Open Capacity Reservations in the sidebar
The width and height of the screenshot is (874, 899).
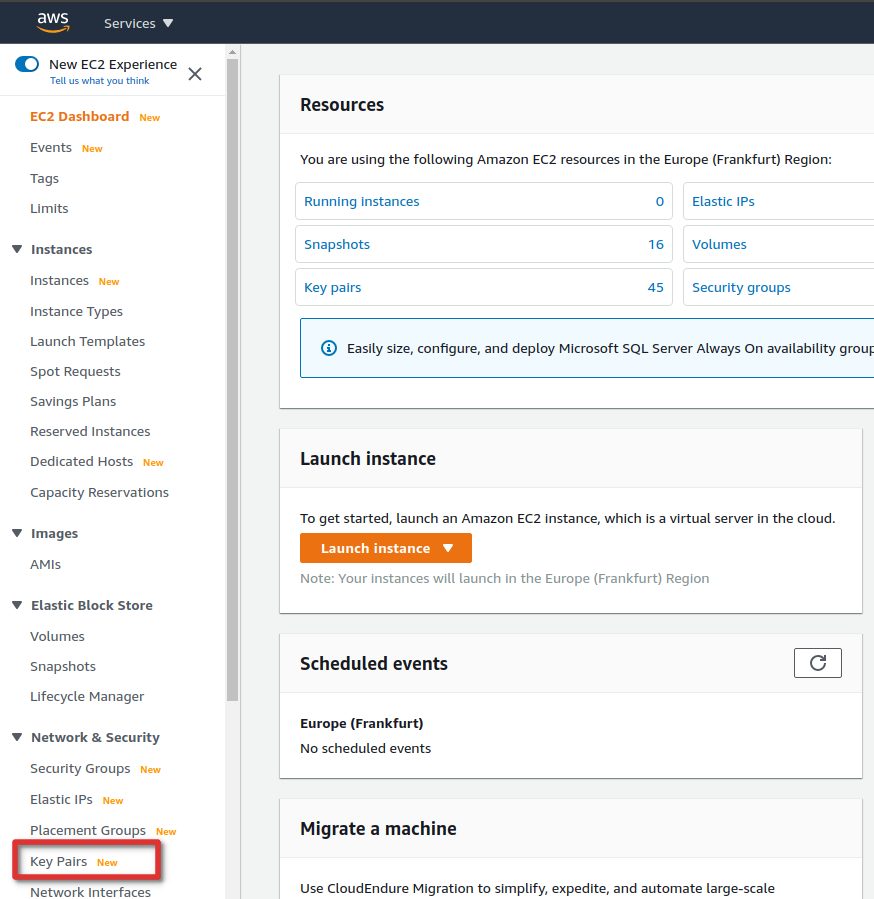pyautogui.click(x=99, y=493)
